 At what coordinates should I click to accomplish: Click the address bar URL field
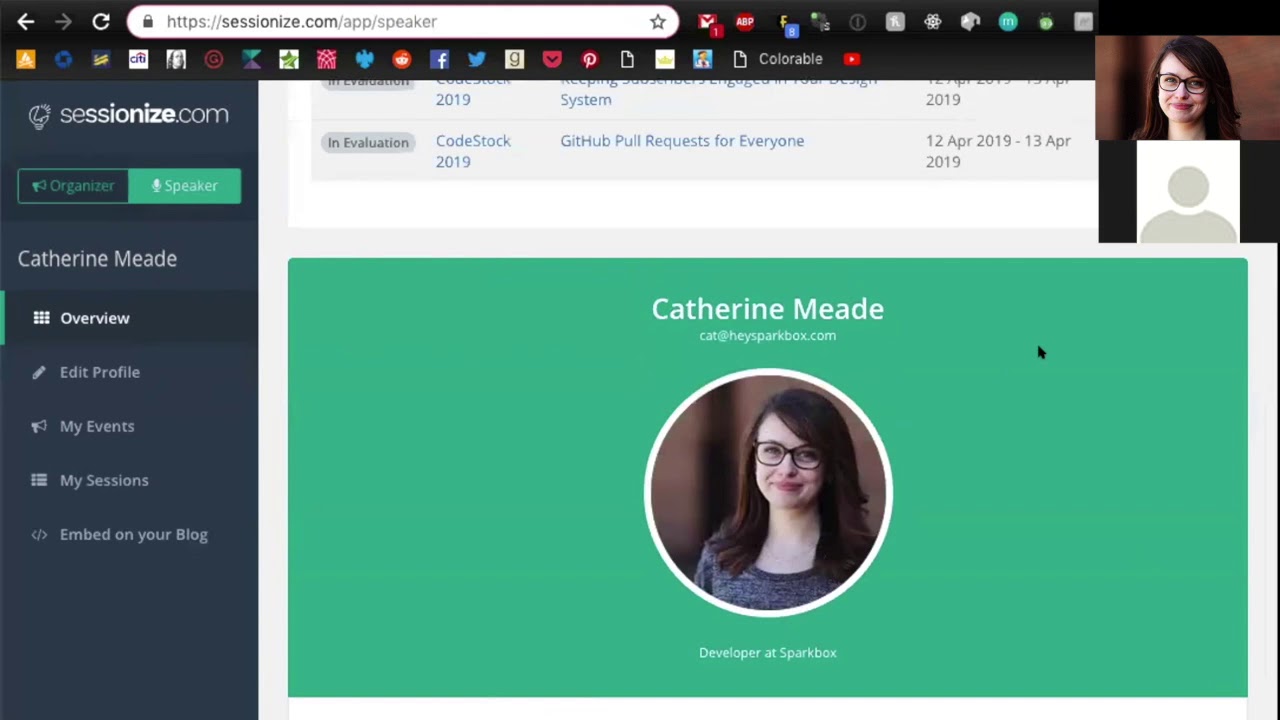point(400,22)
